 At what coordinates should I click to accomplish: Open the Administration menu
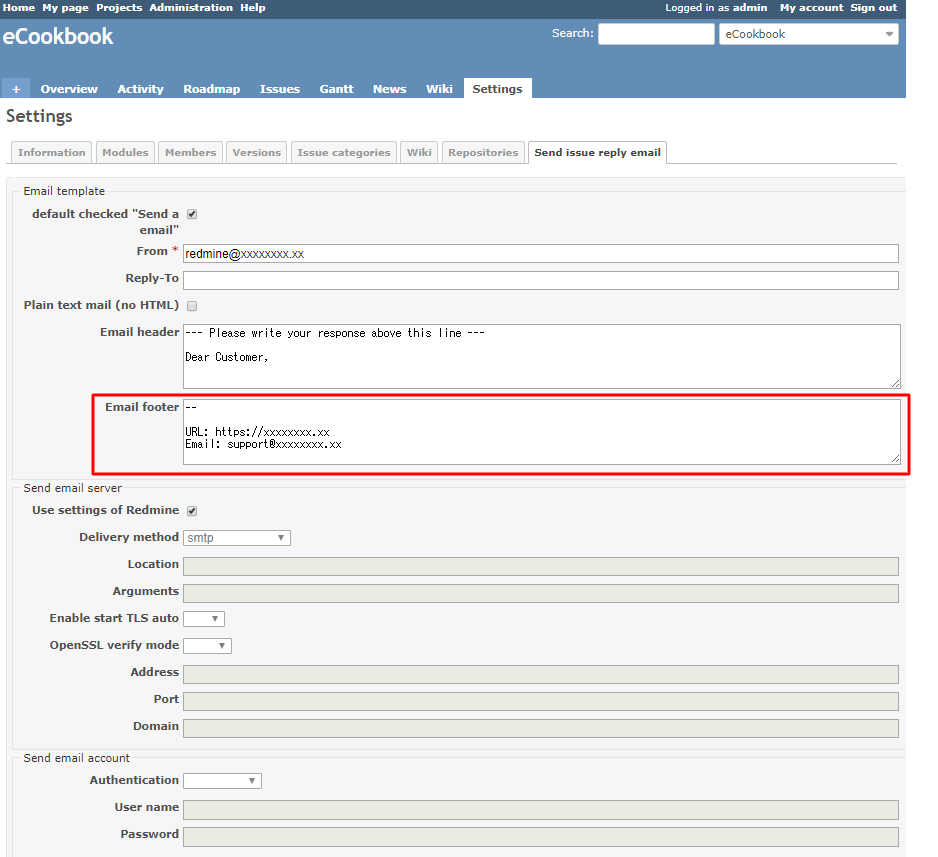[190, 7]
